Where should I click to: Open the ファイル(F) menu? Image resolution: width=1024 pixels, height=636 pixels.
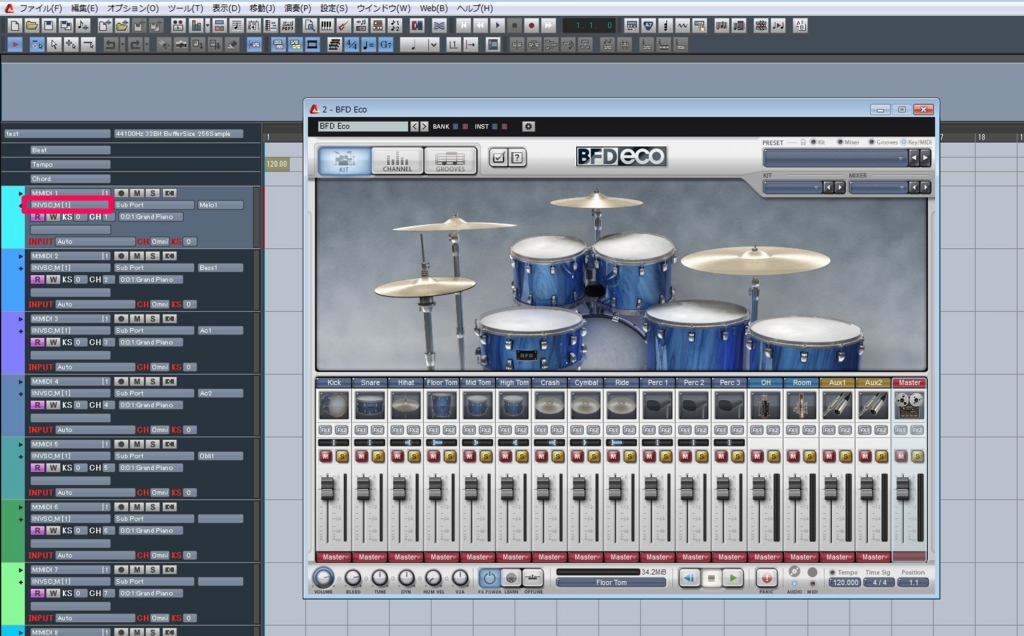(x=40, y=8)
